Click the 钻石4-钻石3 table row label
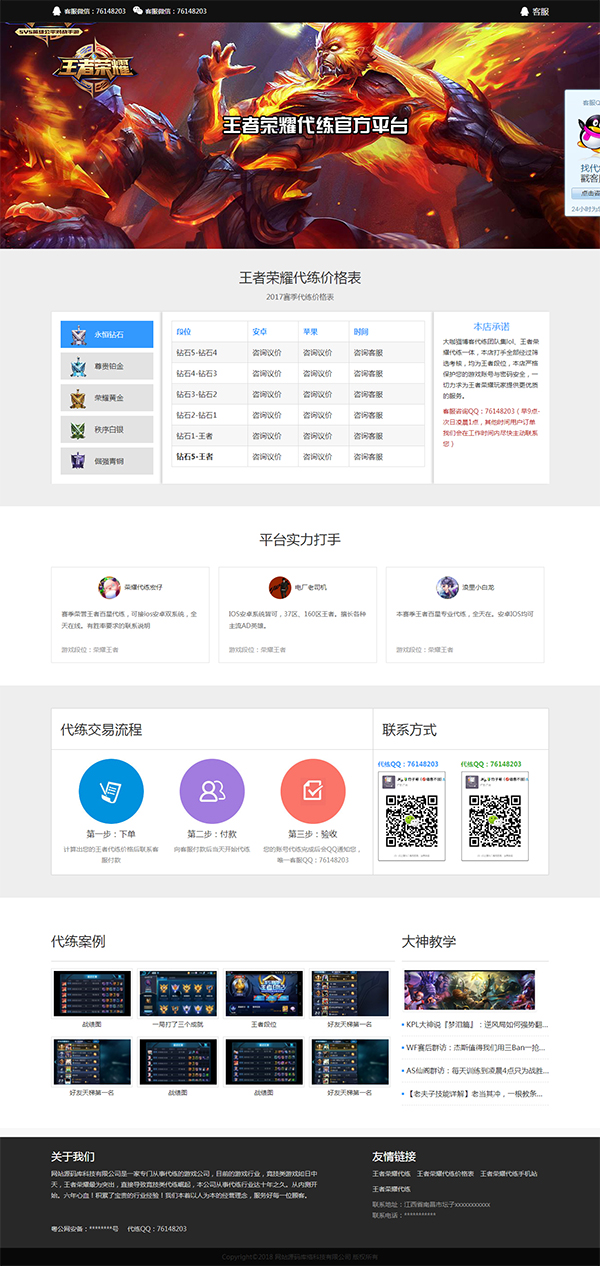Viewport: 600px width, 1266px height. pyautogui.click(x=196, y=373)
